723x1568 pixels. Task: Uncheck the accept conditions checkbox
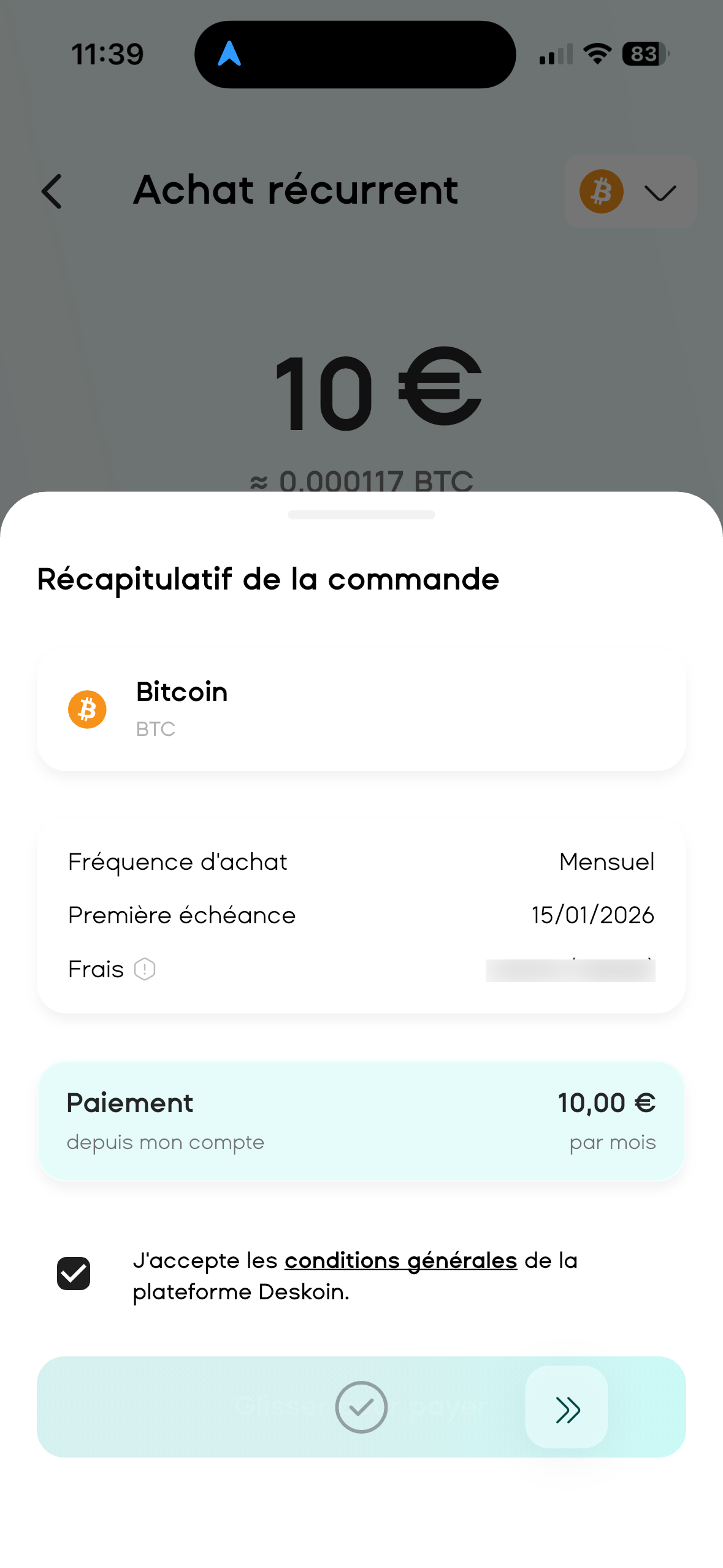[74, 1274]
